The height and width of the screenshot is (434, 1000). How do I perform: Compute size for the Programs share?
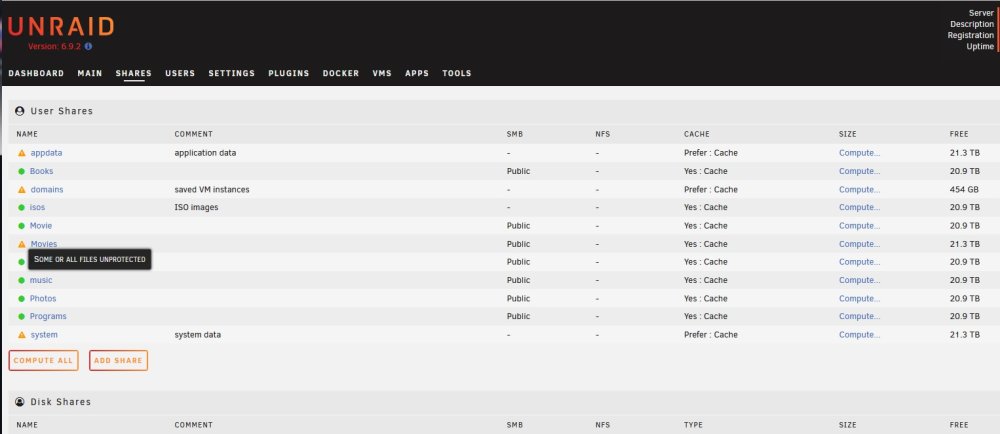click(859, 317)
